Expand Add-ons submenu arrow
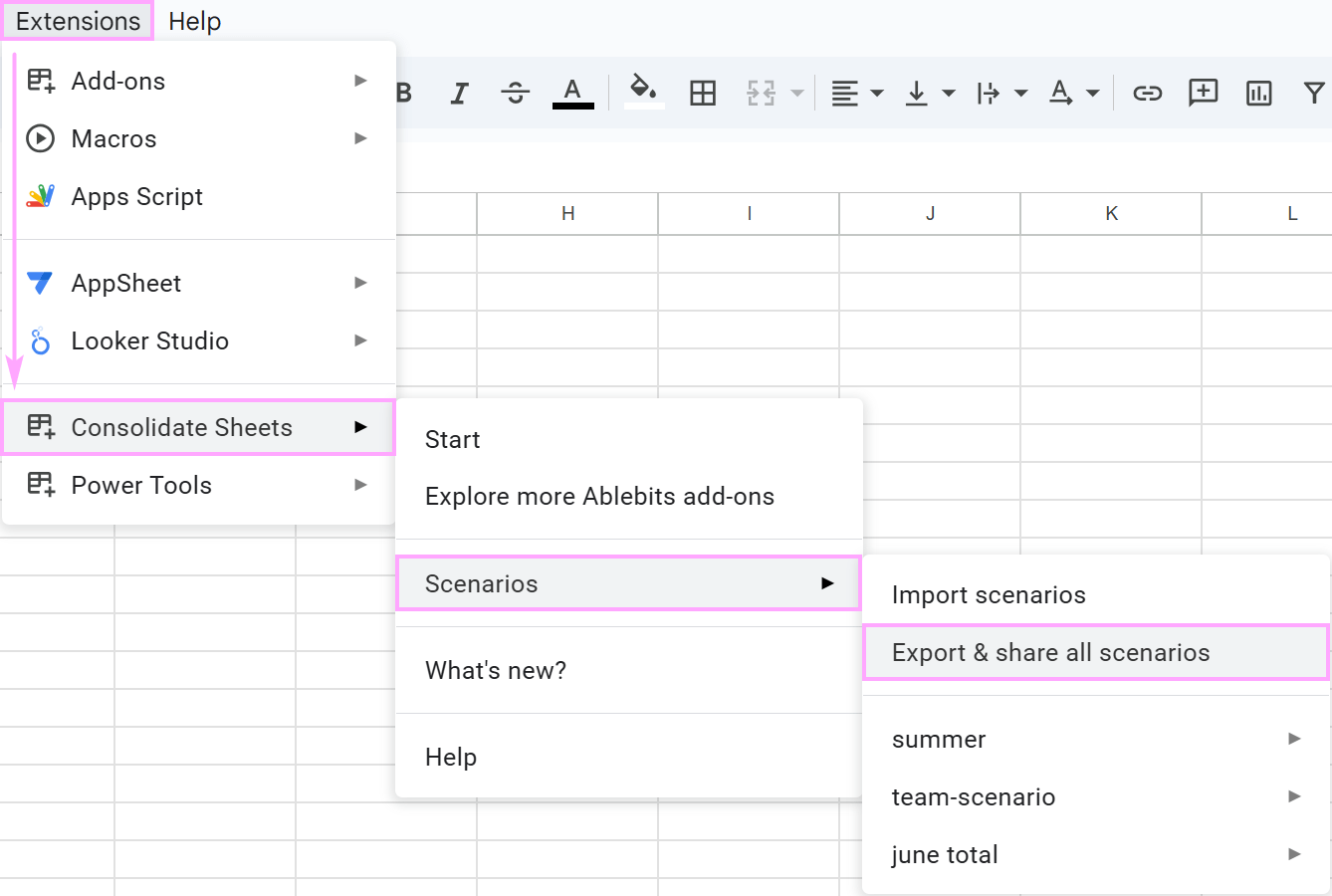The image size is (1332, 896). click(360, 80)
